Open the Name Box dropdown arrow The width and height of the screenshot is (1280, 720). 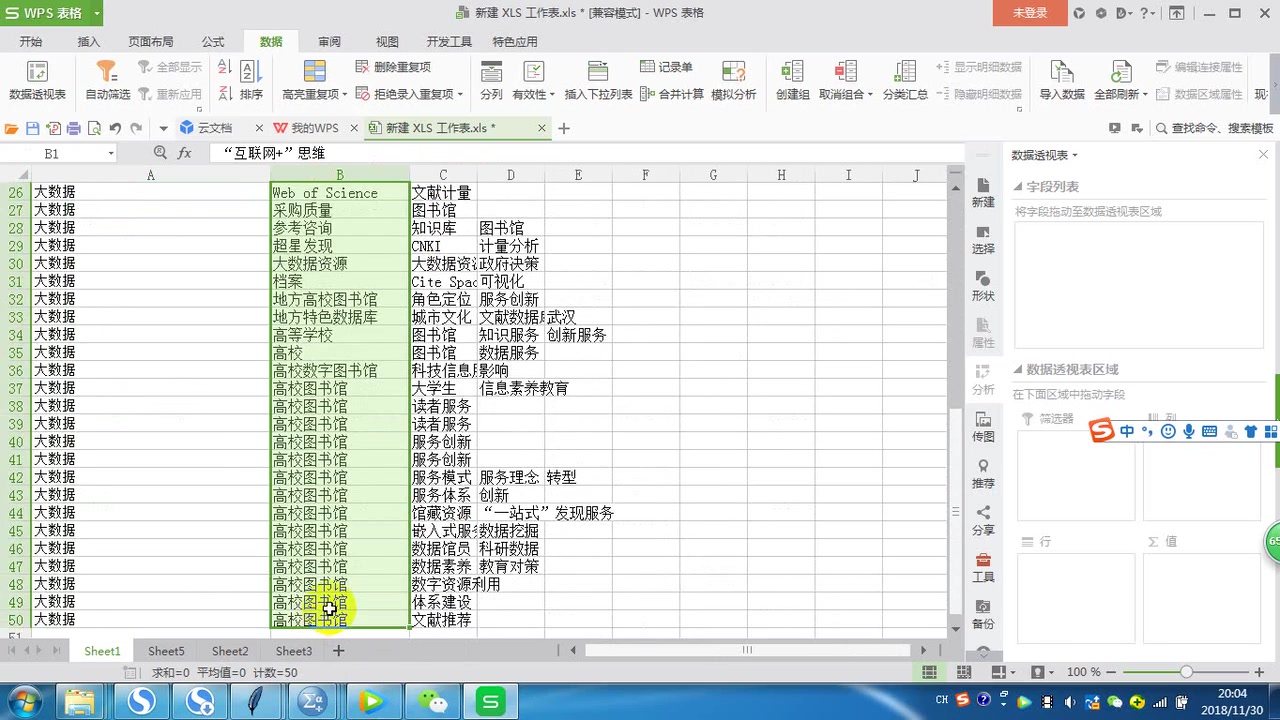pyautogui.click(x=110, y=154)
